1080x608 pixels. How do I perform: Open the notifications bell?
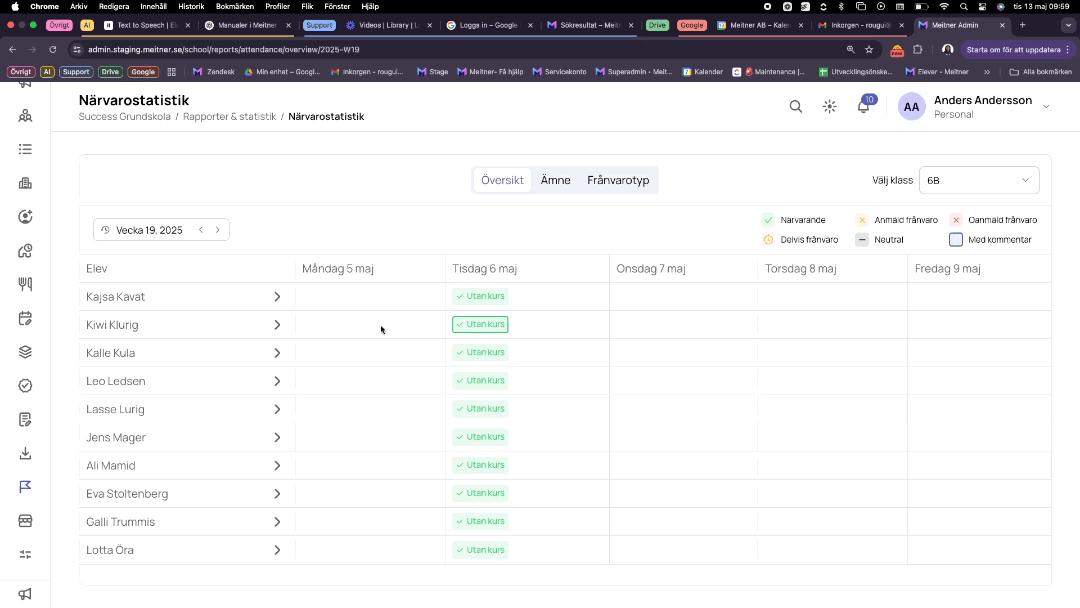tap(863, 107)
